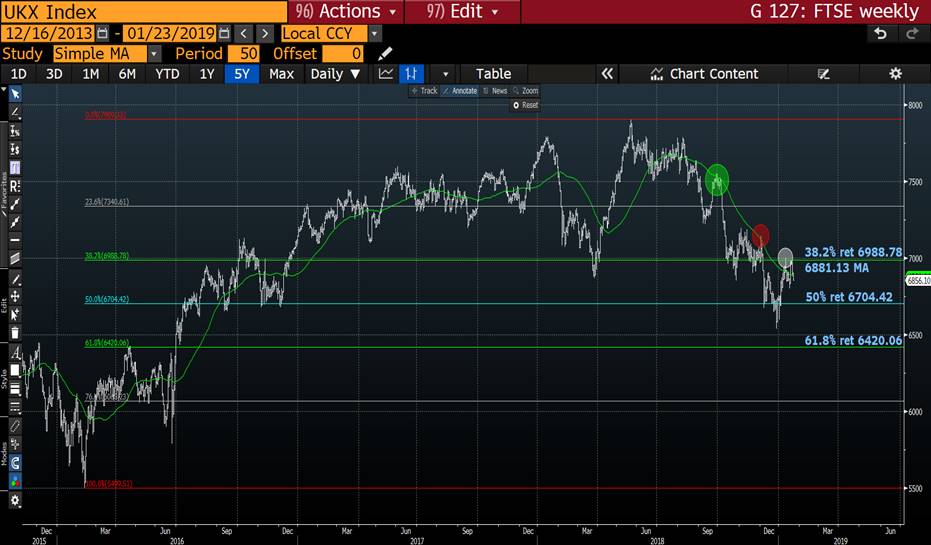
Task: Click the green circle chart annotation
Action: [717, 179]
